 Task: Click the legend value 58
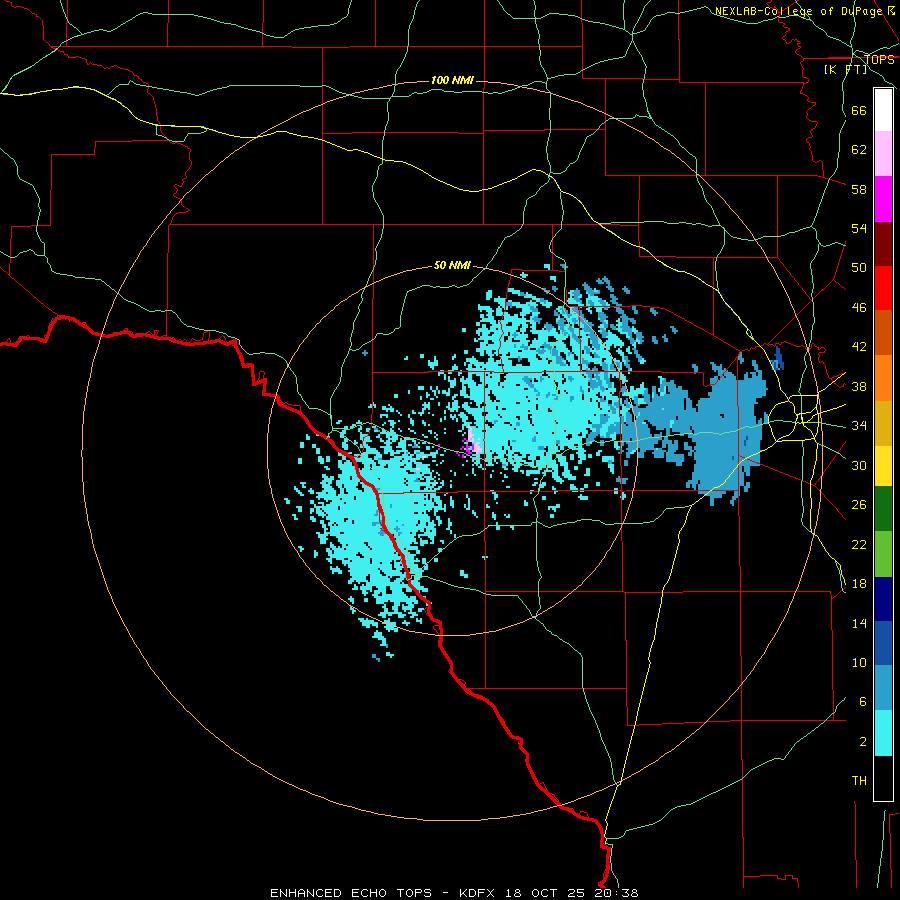[x=859, y=189]
